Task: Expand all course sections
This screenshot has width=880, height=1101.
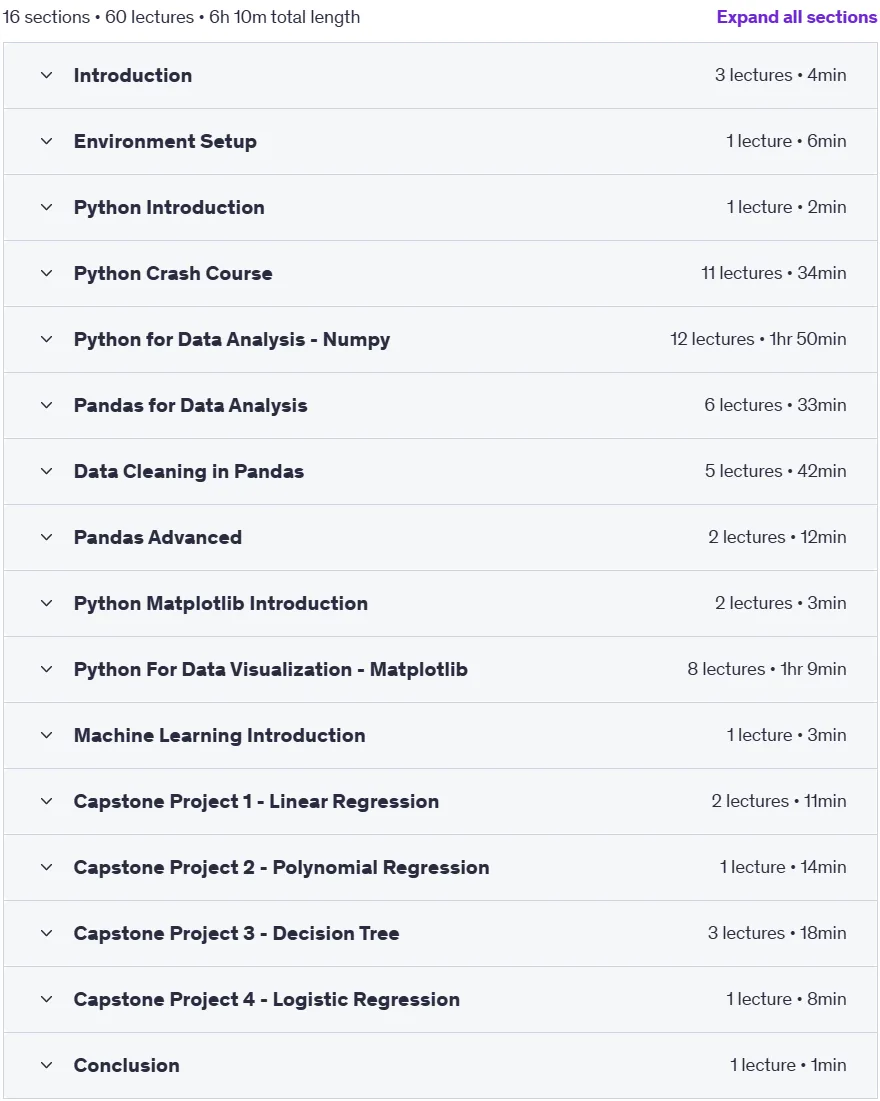Action: coord(796,17)
